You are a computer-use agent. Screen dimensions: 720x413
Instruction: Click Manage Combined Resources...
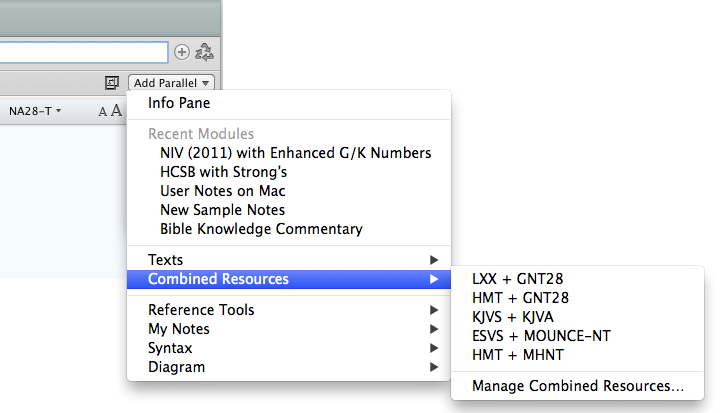tap(577, 386)
